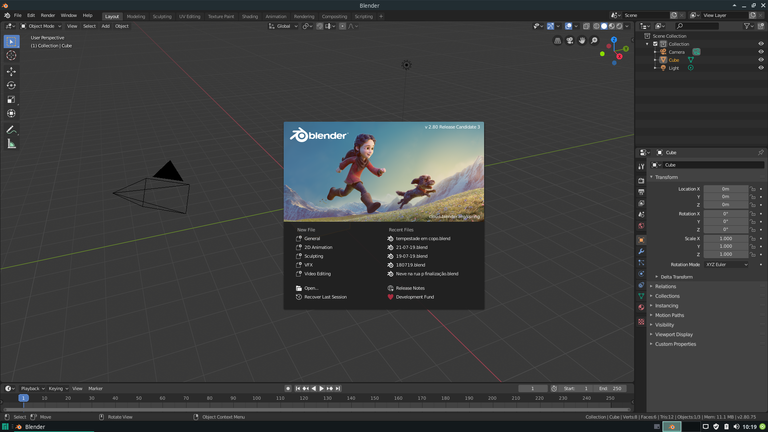
Task: Toggle the viewport overlays button
Action: (x=568, y=26)
